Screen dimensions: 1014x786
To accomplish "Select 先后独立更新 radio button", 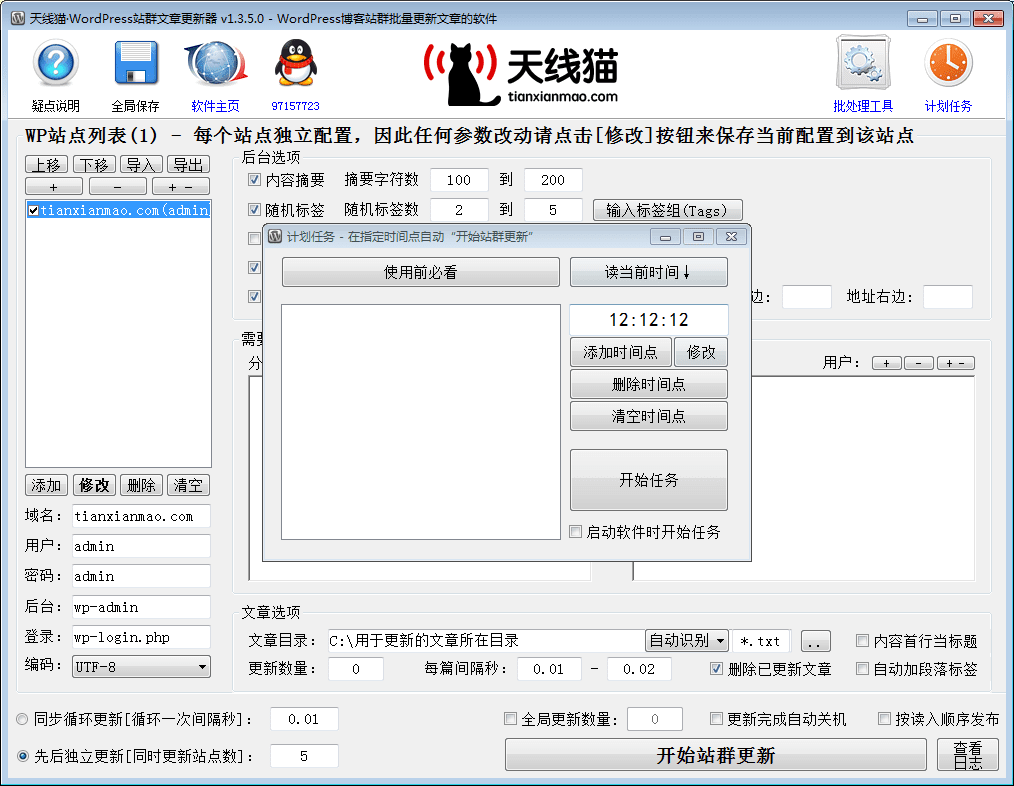I will 23,756.
